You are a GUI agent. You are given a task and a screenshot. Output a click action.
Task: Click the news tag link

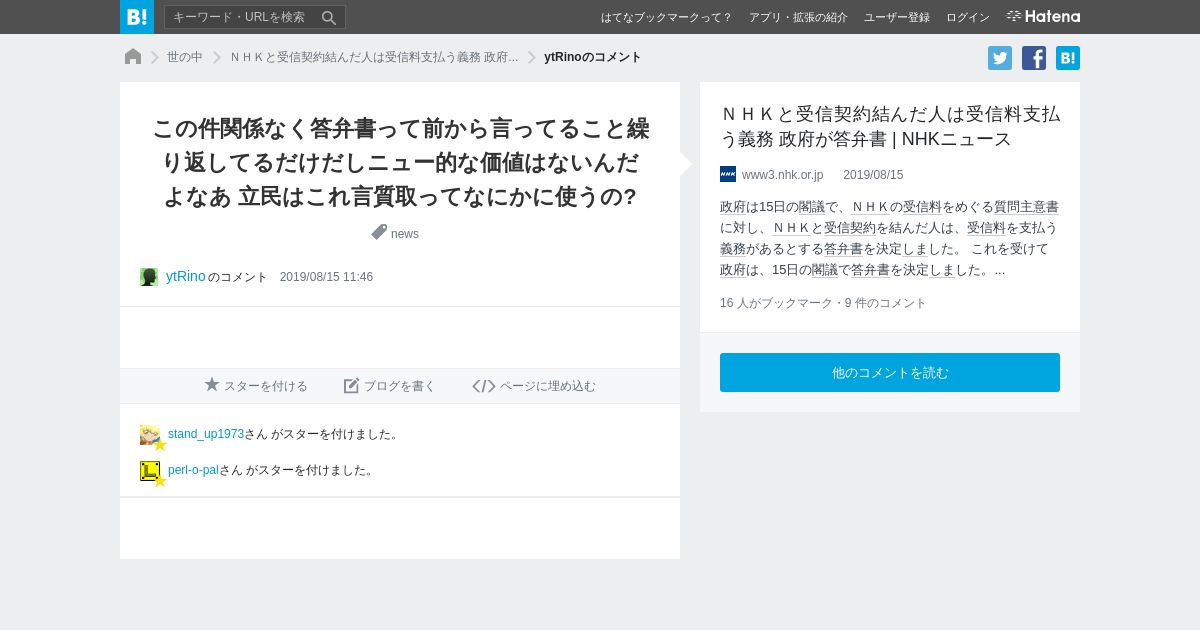[x=405, y=234]
